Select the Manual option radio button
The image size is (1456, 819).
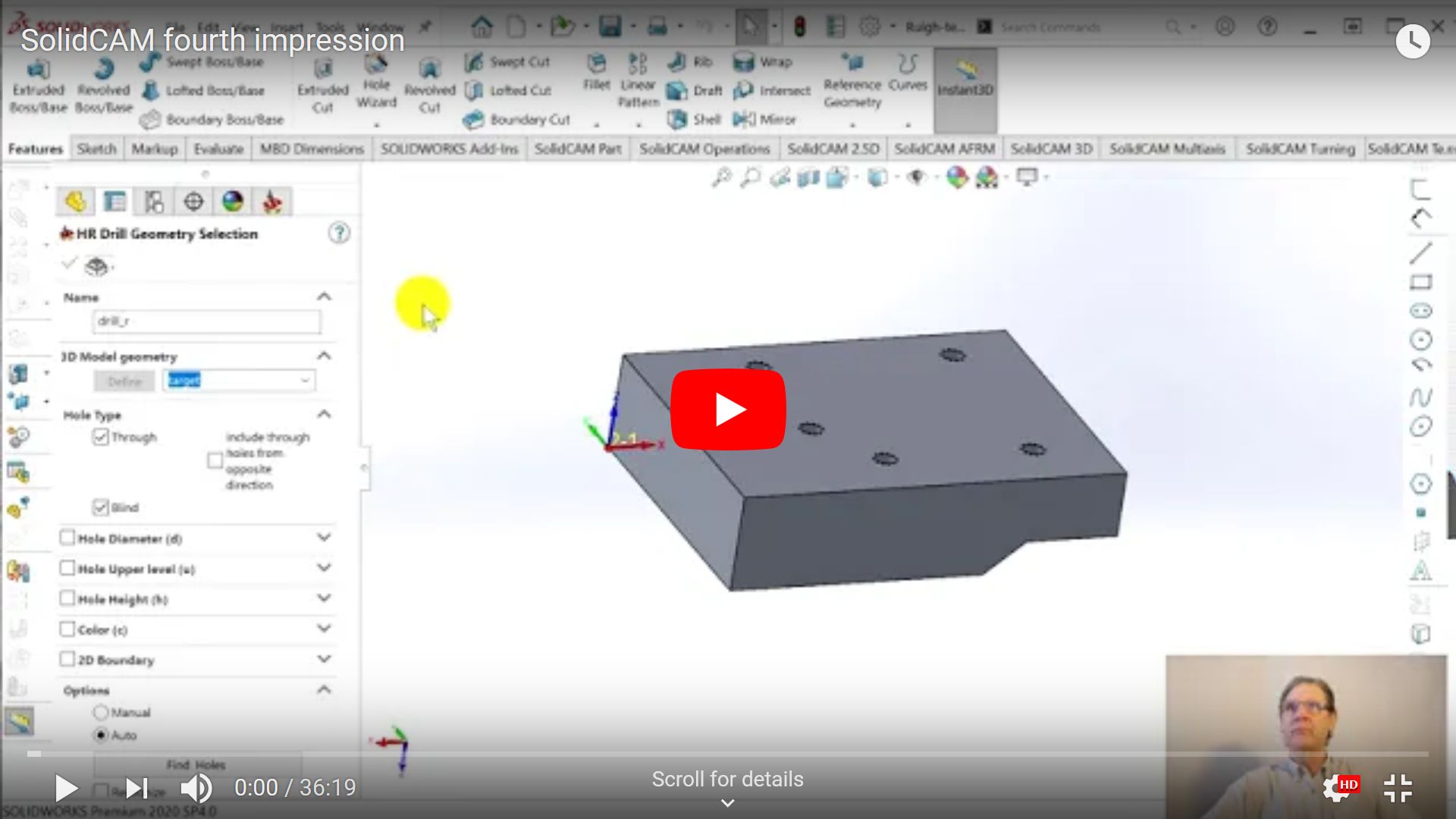click(x=100, y=712)
